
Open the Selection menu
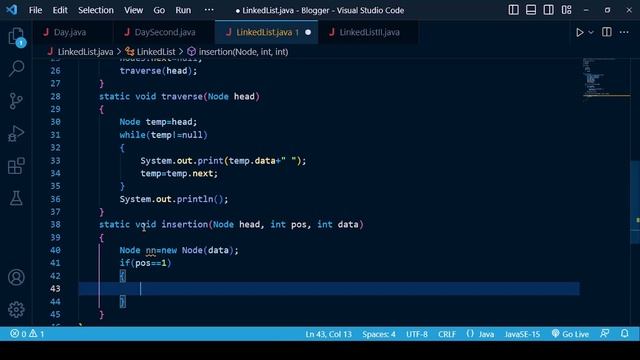(x=96, y=10)
